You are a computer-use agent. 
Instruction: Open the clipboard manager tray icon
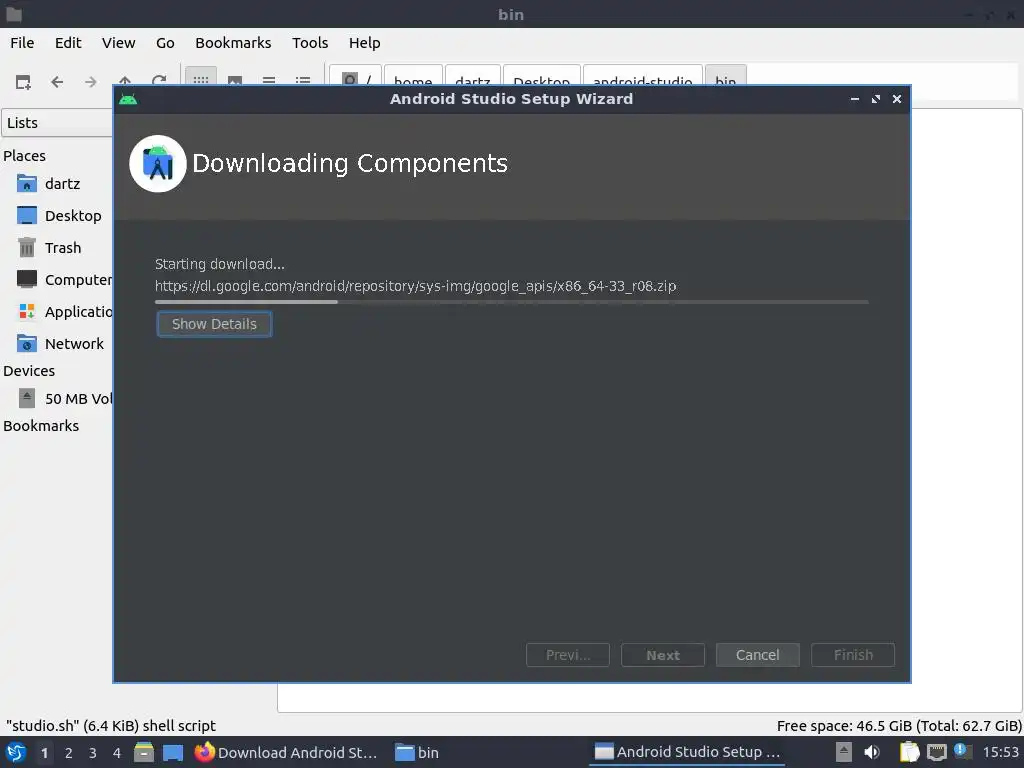coord(909,752)
